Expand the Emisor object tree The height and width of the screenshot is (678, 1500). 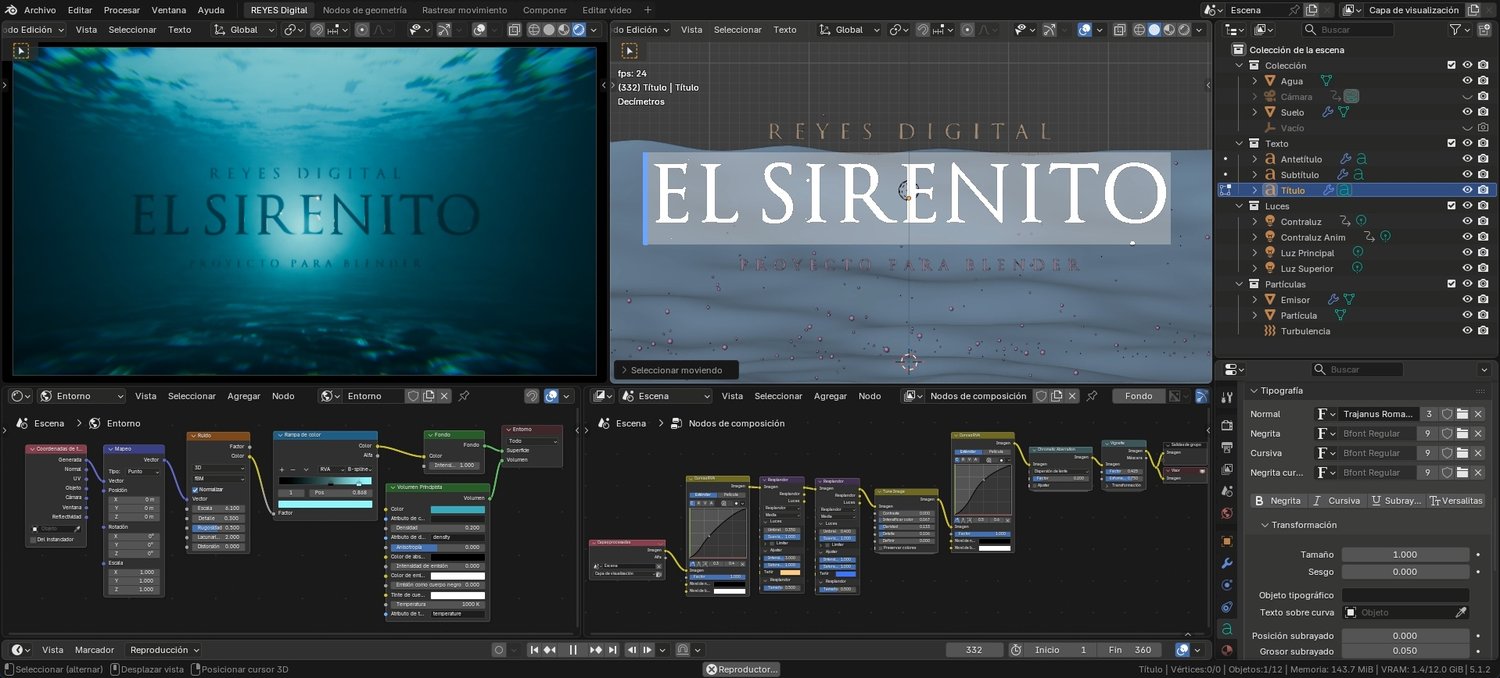click(x=1255, y=300)
